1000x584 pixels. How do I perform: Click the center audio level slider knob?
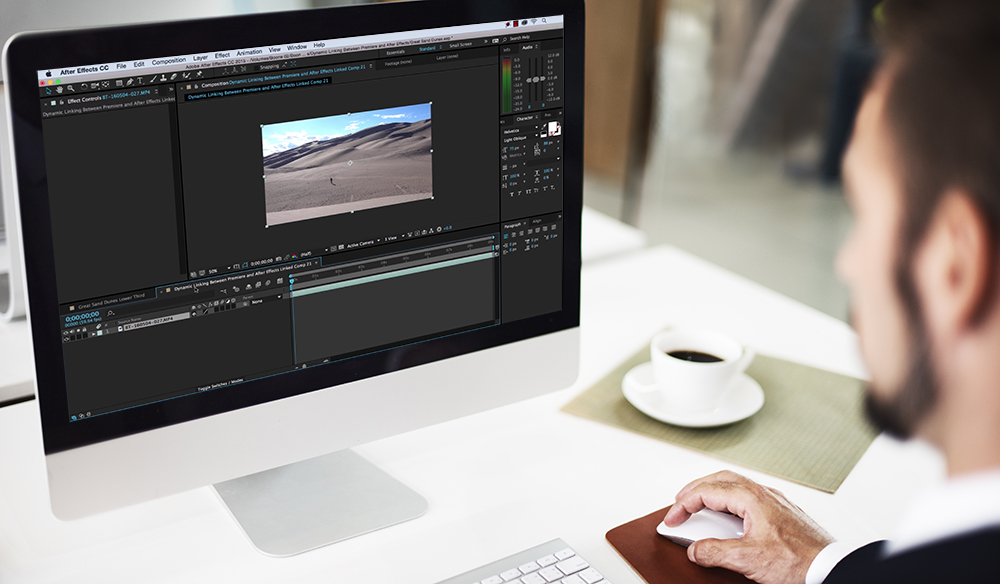click(x=536, y=79)
